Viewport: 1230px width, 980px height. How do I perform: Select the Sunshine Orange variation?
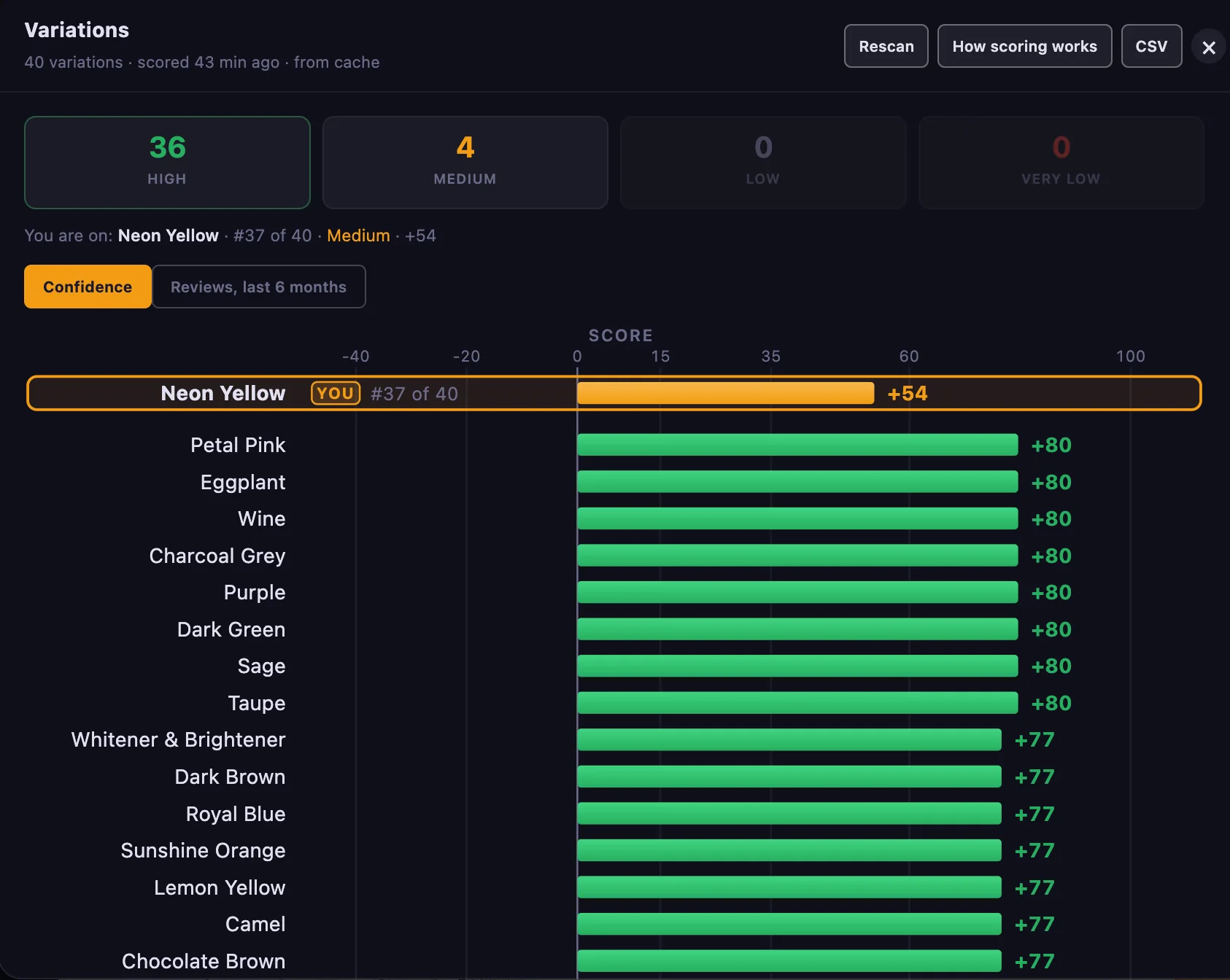pyautogui.click(x=203, y=850)
